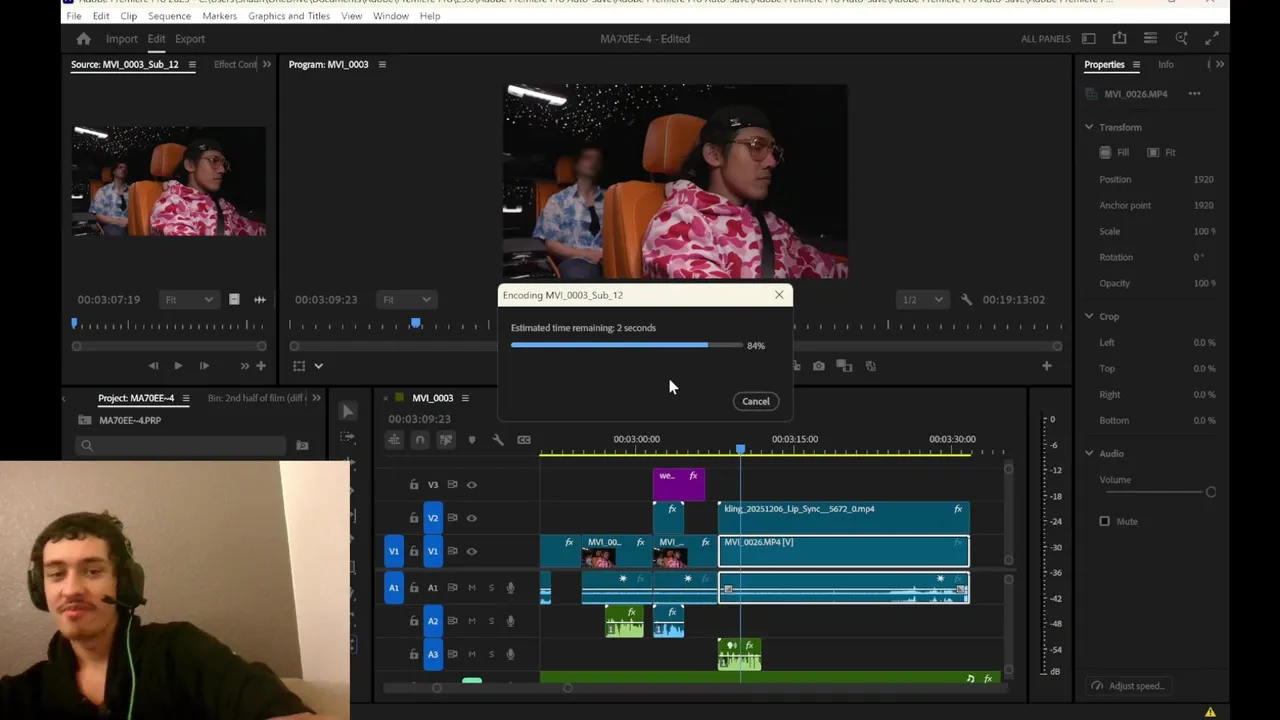Open the Workspaces icon next to ALL PANELS

pyautogui.click(x=1089, y=39)
